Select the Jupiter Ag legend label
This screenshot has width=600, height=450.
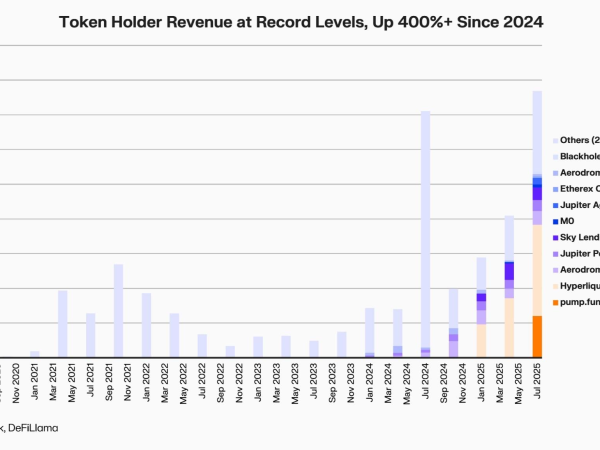(580, 205)
